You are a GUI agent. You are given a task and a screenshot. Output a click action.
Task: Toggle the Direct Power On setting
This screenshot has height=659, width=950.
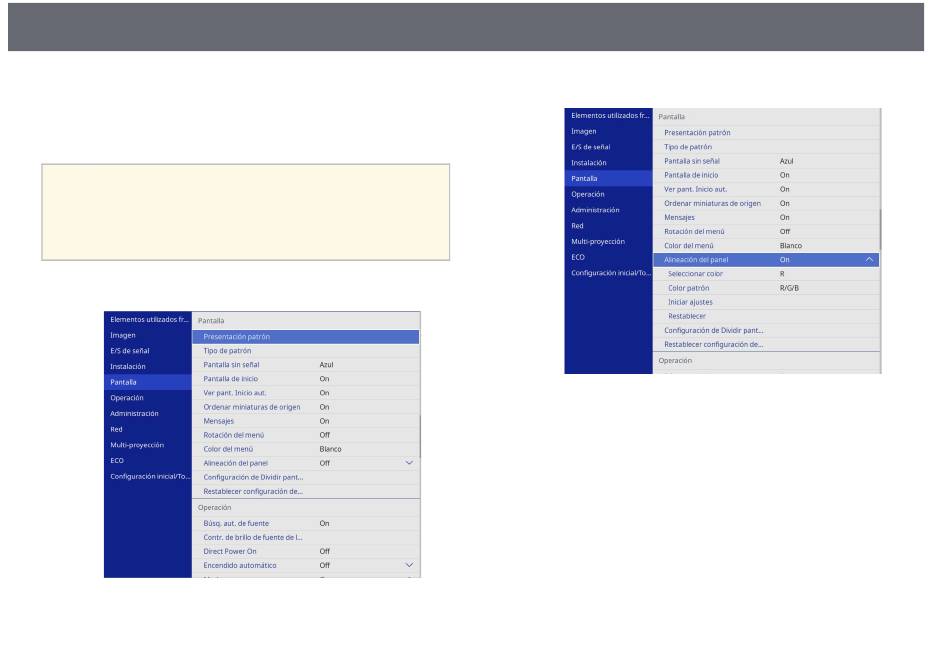(x=325, y=551)
